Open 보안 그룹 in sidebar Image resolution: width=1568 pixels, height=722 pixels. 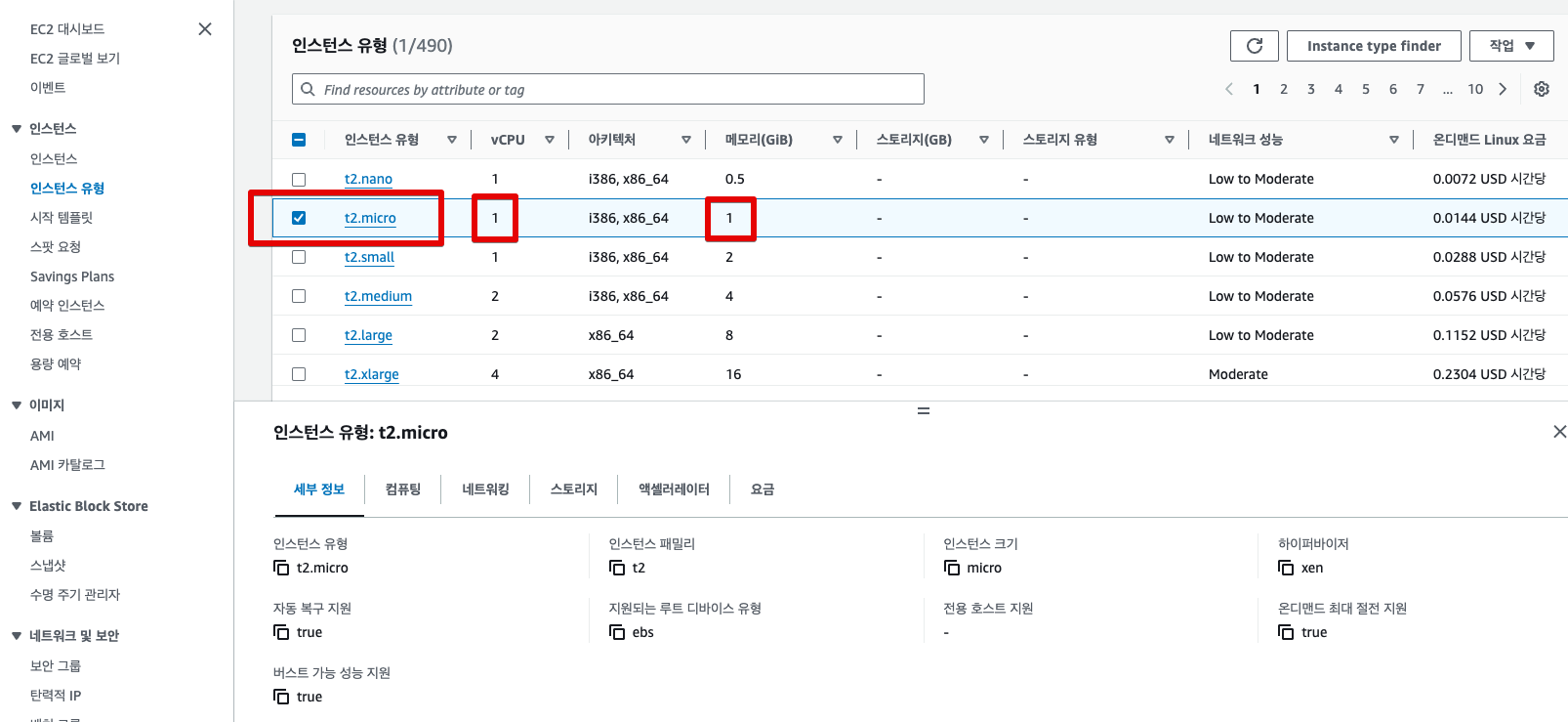pyautogui.click(x=56, y=666)
